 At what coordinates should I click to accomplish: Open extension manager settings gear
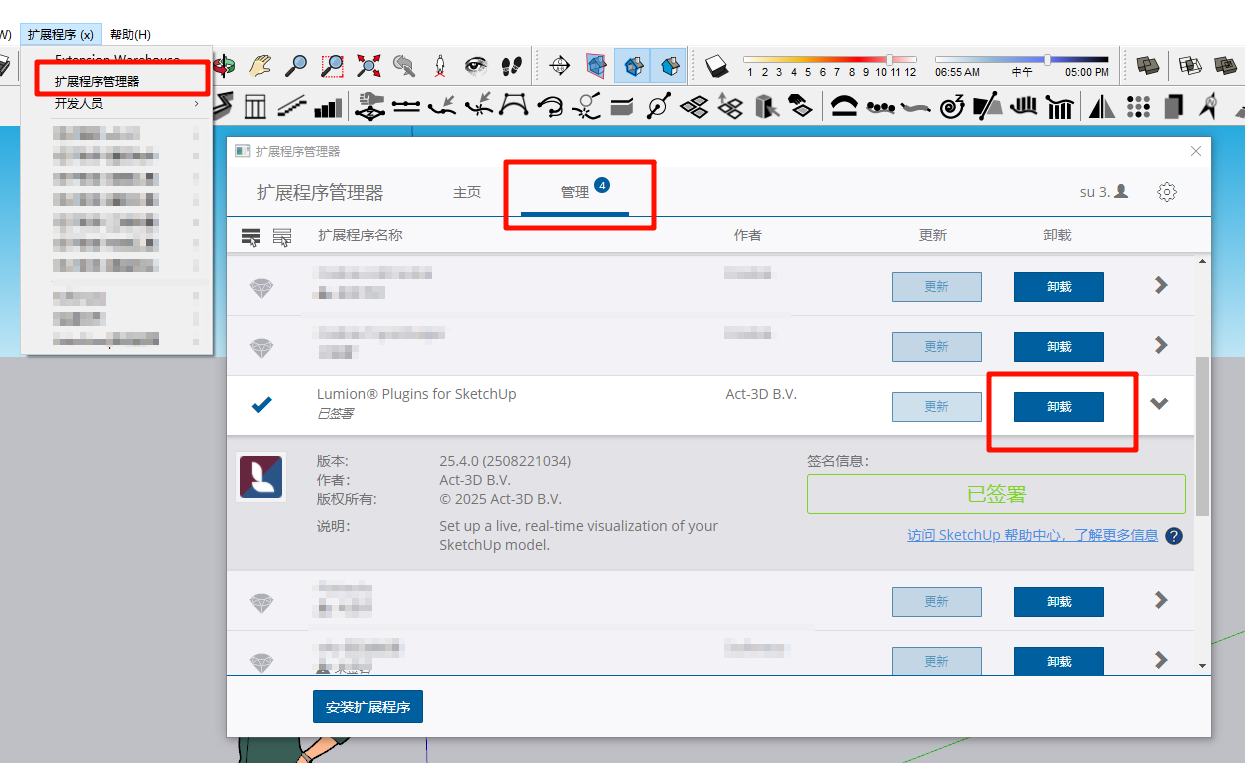click(1166, 192)
